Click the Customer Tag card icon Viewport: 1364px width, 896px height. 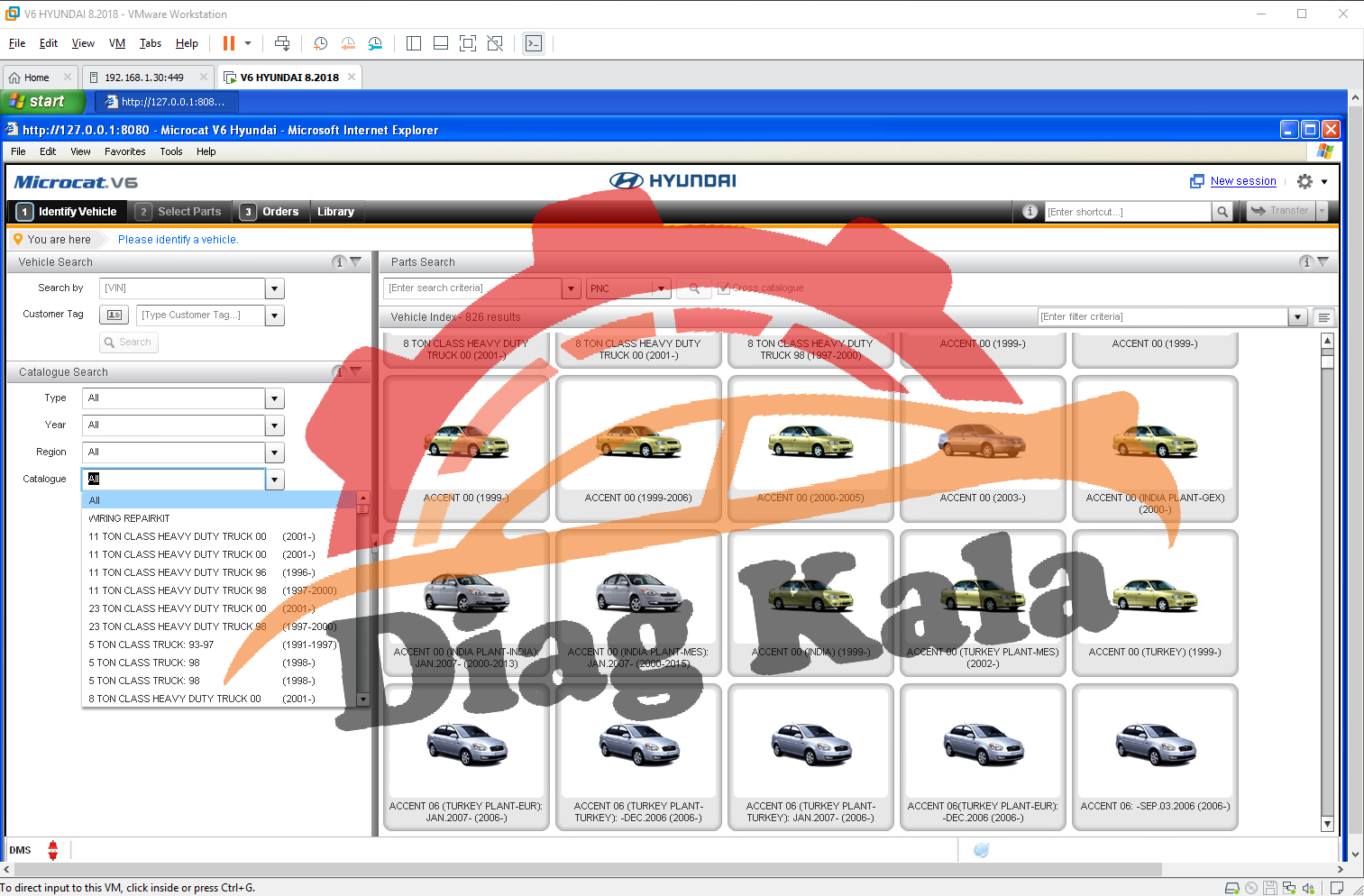114,315
